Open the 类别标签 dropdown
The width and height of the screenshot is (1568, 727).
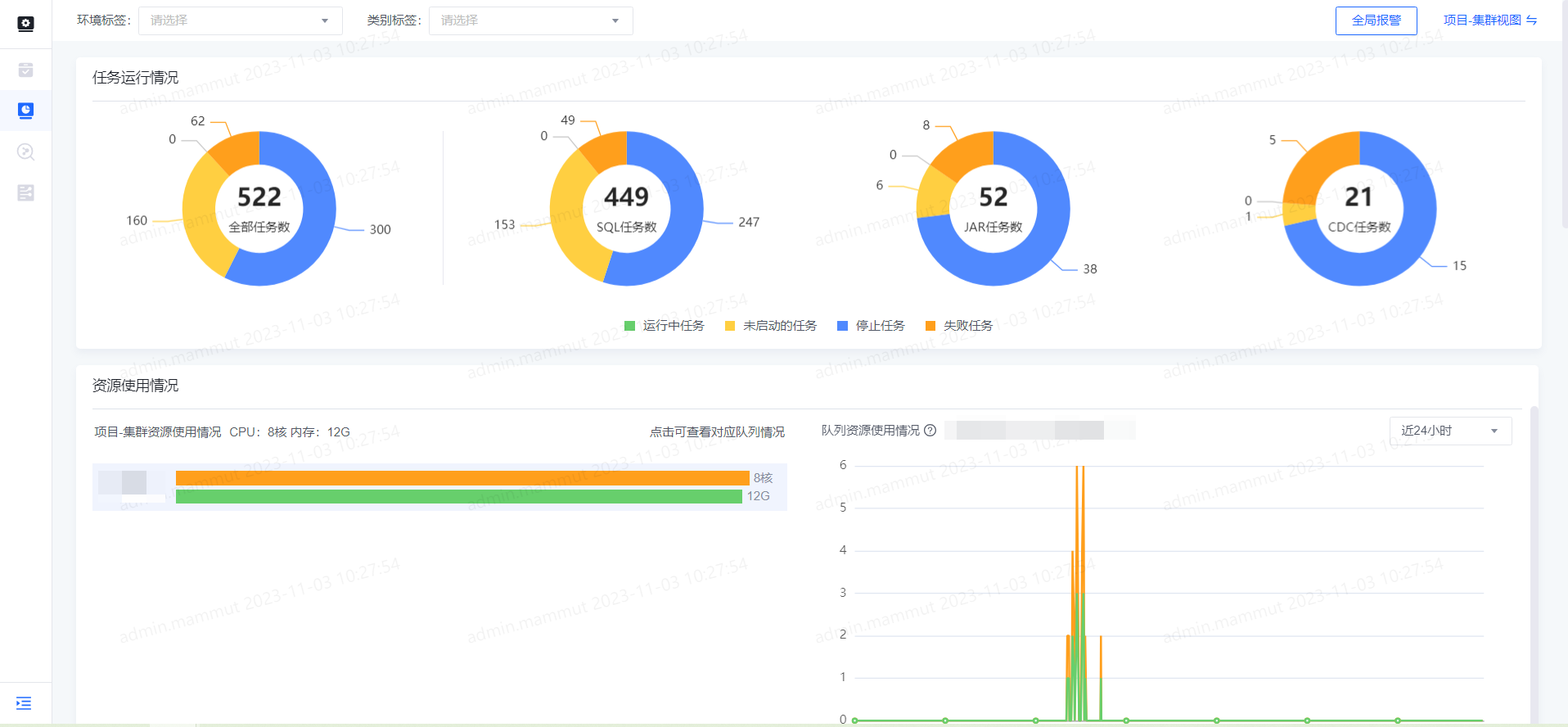pyautogui.click(x=530, y=20)
